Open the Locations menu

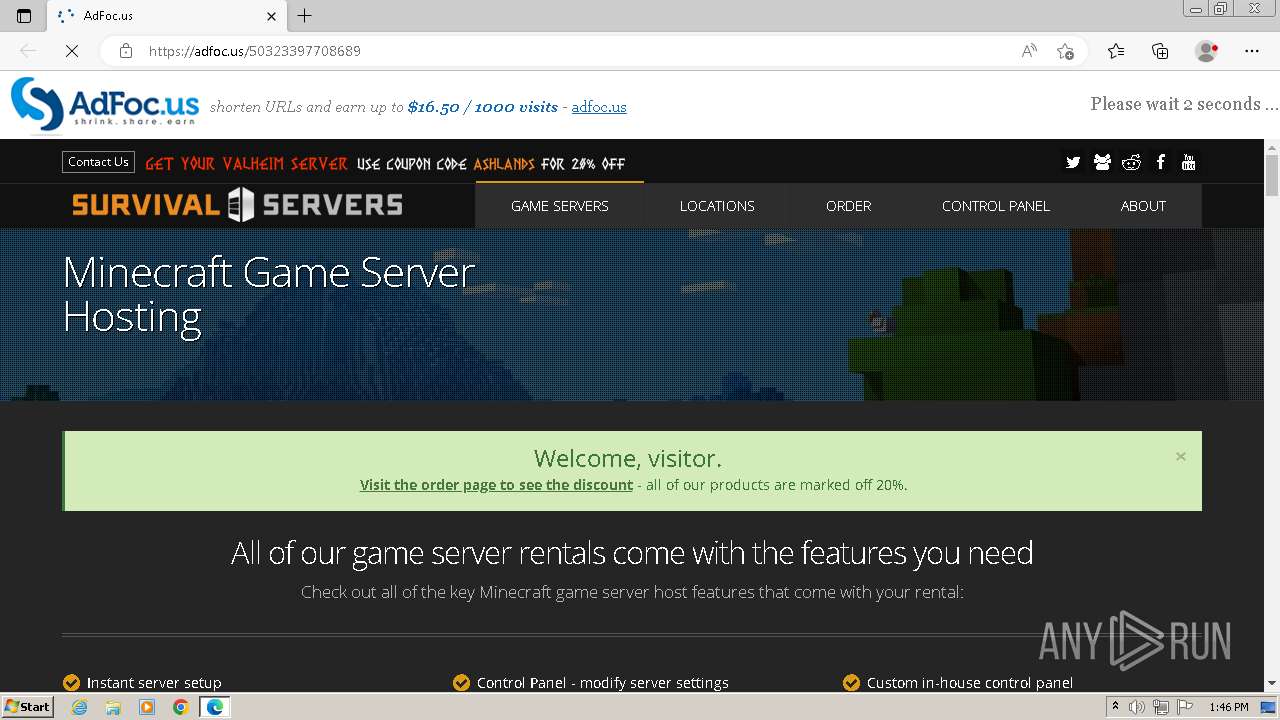pyautogui.click(x=717, y=206)
